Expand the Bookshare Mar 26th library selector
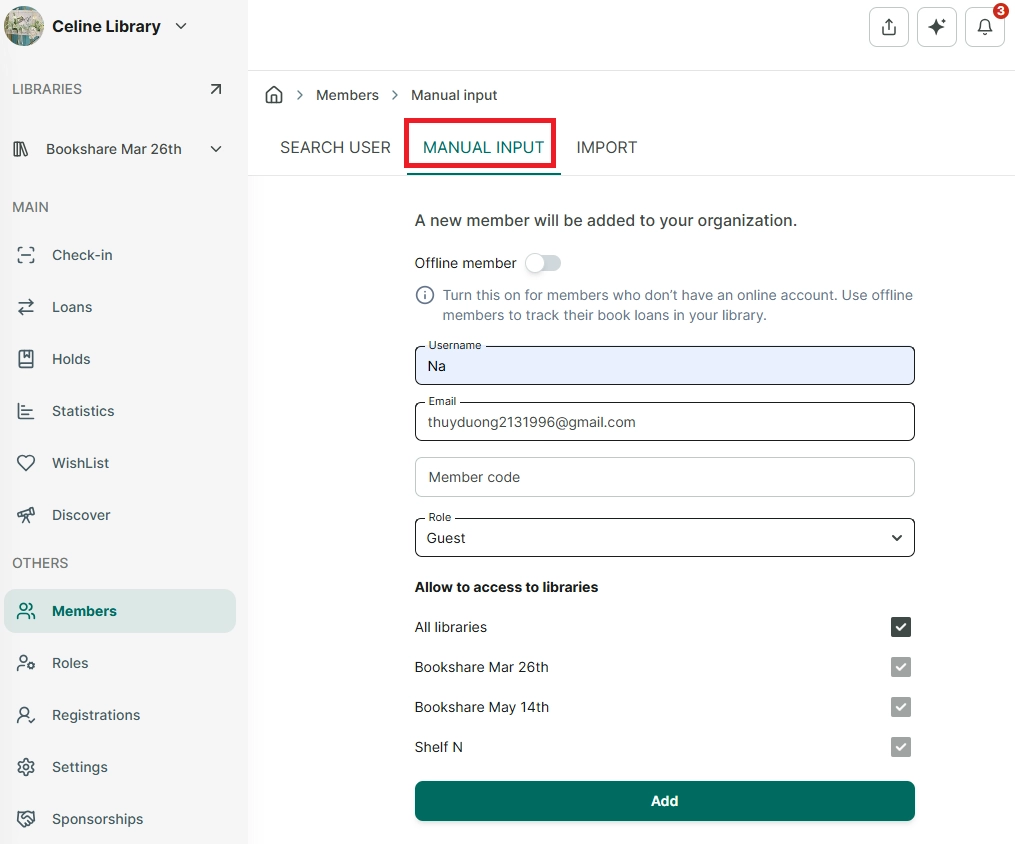Screen dimensions: 1015x844 216,149
